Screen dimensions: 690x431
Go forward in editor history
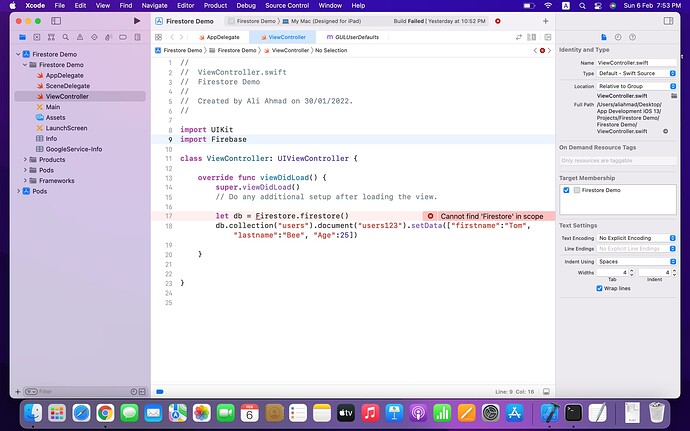[181, 37]
